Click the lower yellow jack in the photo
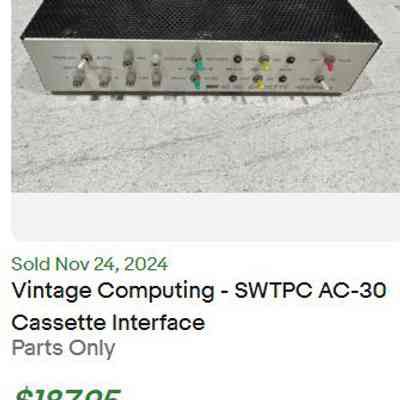 tap(259, 83)
